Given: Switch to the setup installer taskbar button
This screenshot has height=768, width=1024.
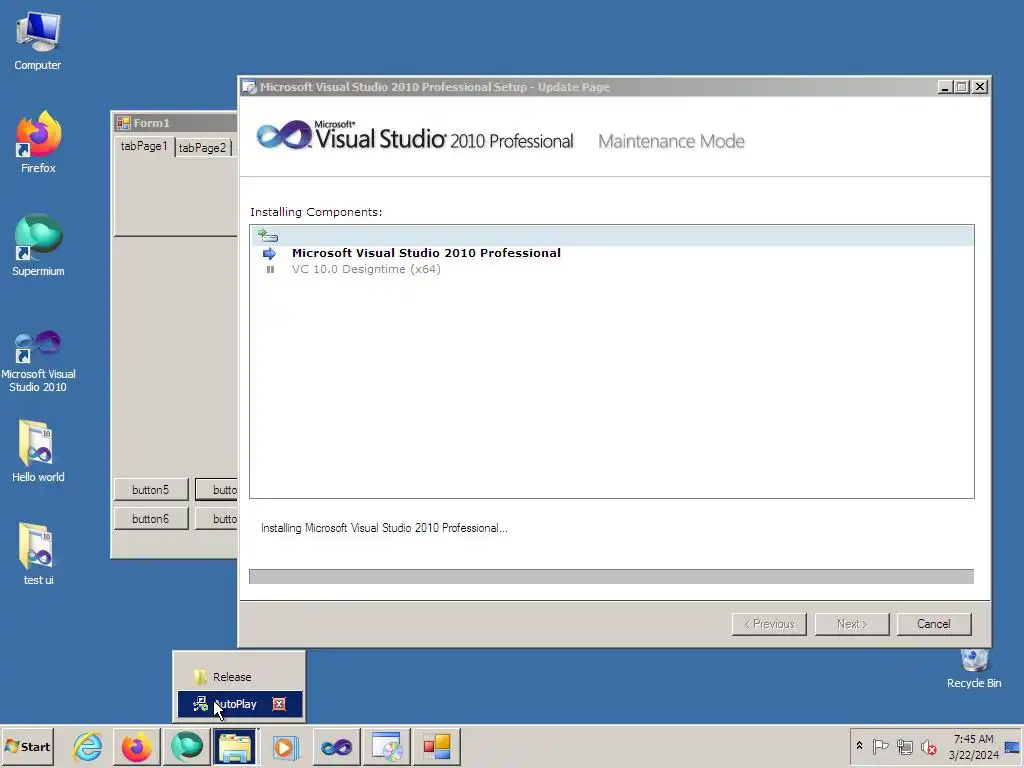Looking at the screenshot, I should 387,746.
